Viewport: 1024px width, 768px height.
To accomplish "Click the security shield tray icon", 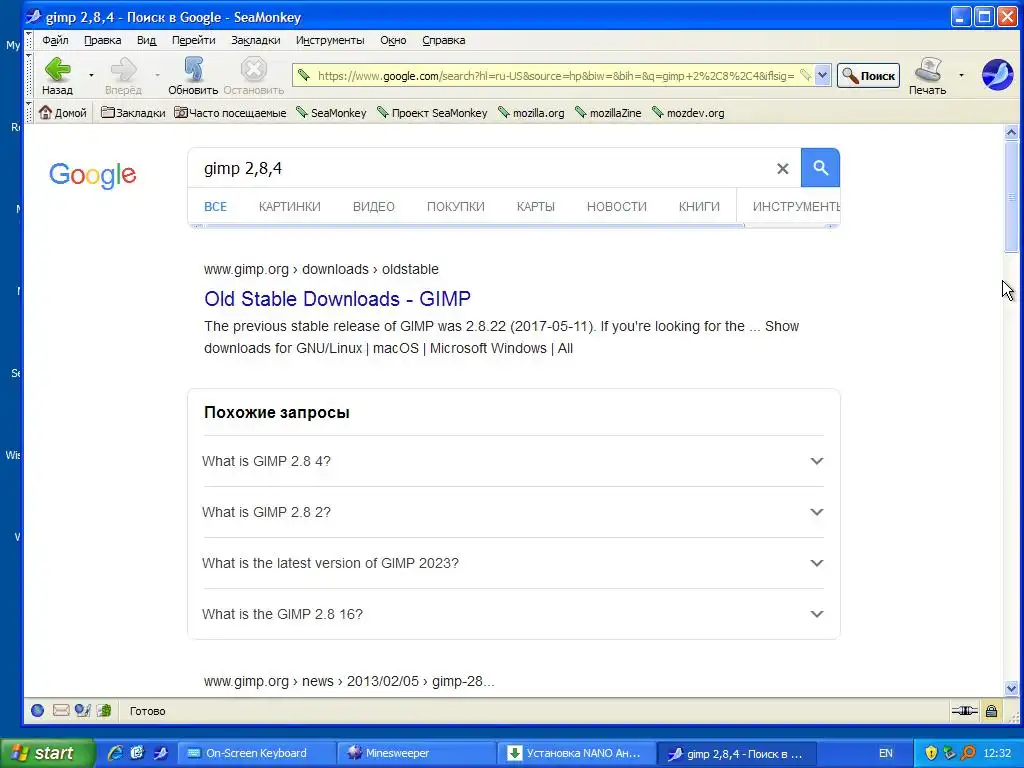I will click(931, 753).
